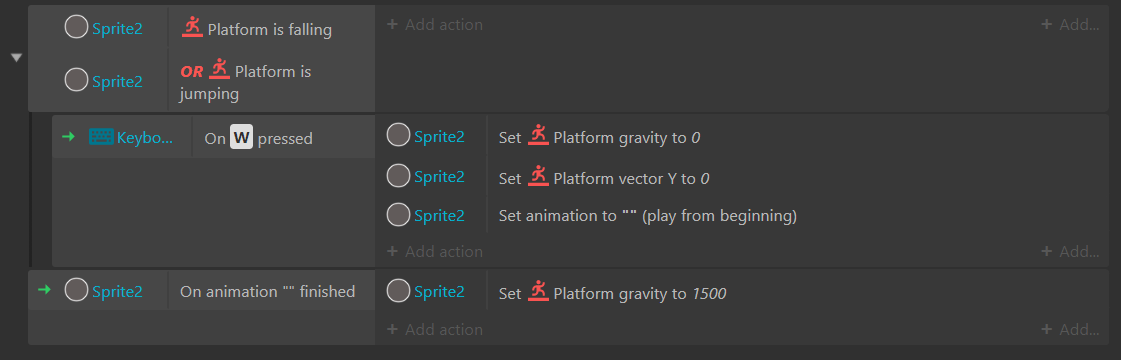Add action under the W pressed event

435,251
